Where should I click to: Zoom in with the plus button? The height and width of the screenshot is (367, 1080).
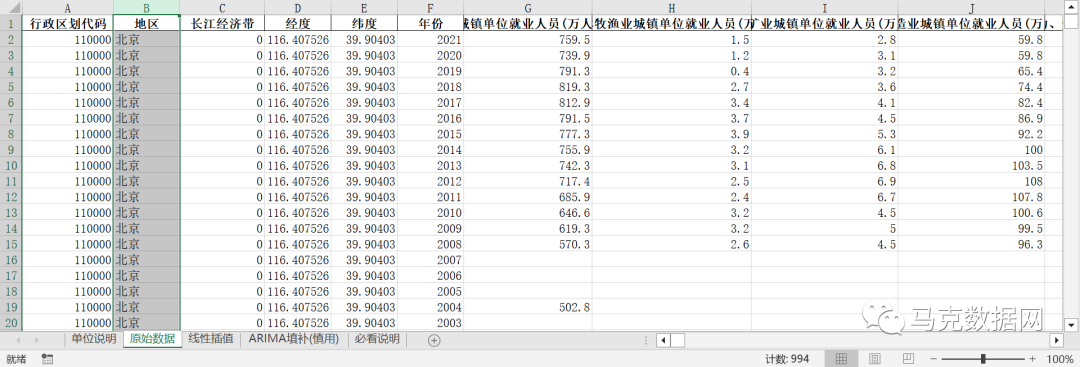(1032, 359)
